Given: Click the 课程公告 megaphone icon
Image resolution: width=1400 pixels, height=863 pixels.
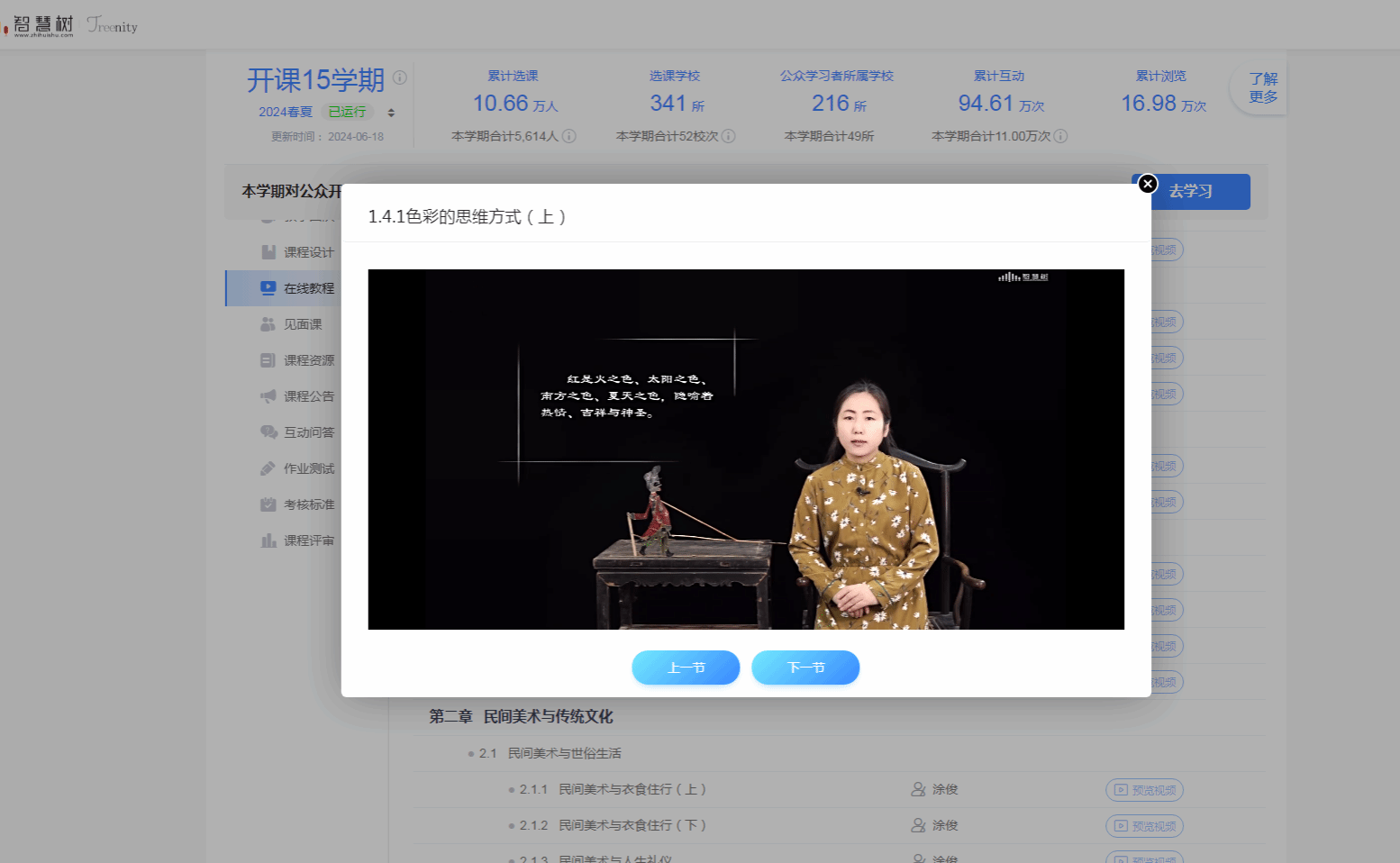Looking at the screenshot, I should coord(268,396).
